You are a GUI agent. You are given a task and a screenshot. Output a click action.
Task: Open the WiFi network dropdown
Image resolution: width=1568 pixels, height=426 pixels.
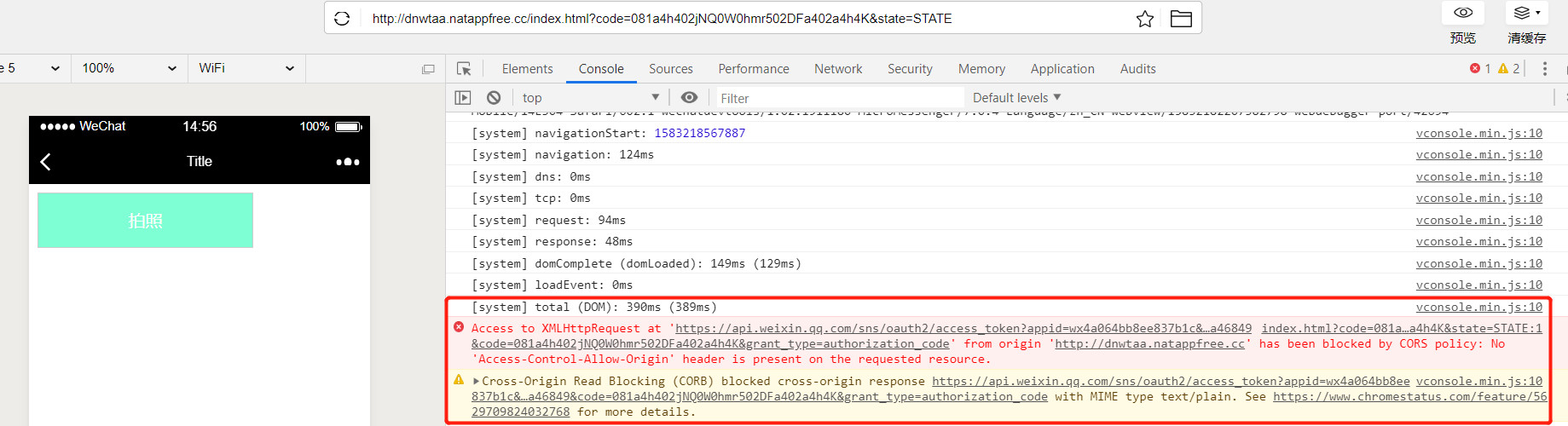(246, 68)
